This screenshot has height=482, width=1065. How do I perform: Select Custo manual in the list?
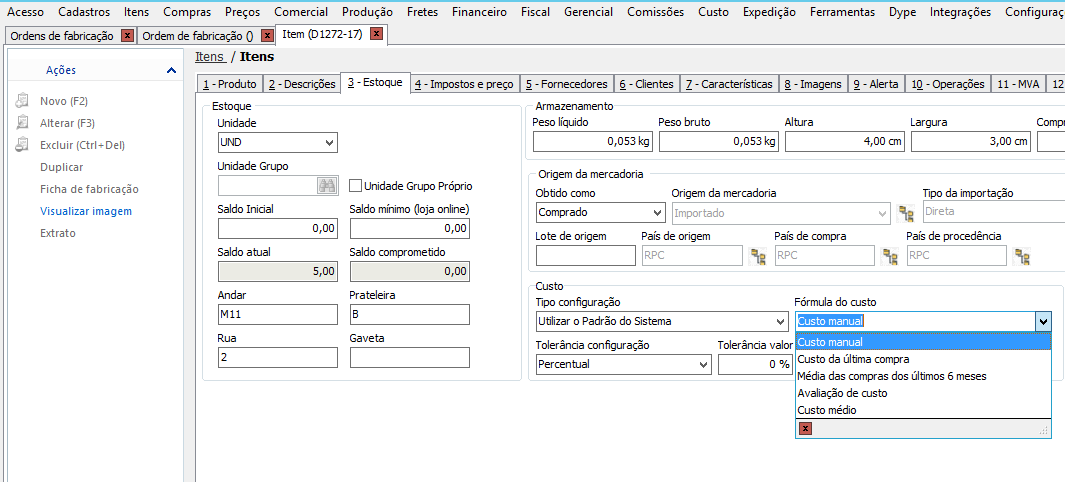pyautogui.click(x=923, y=342)
